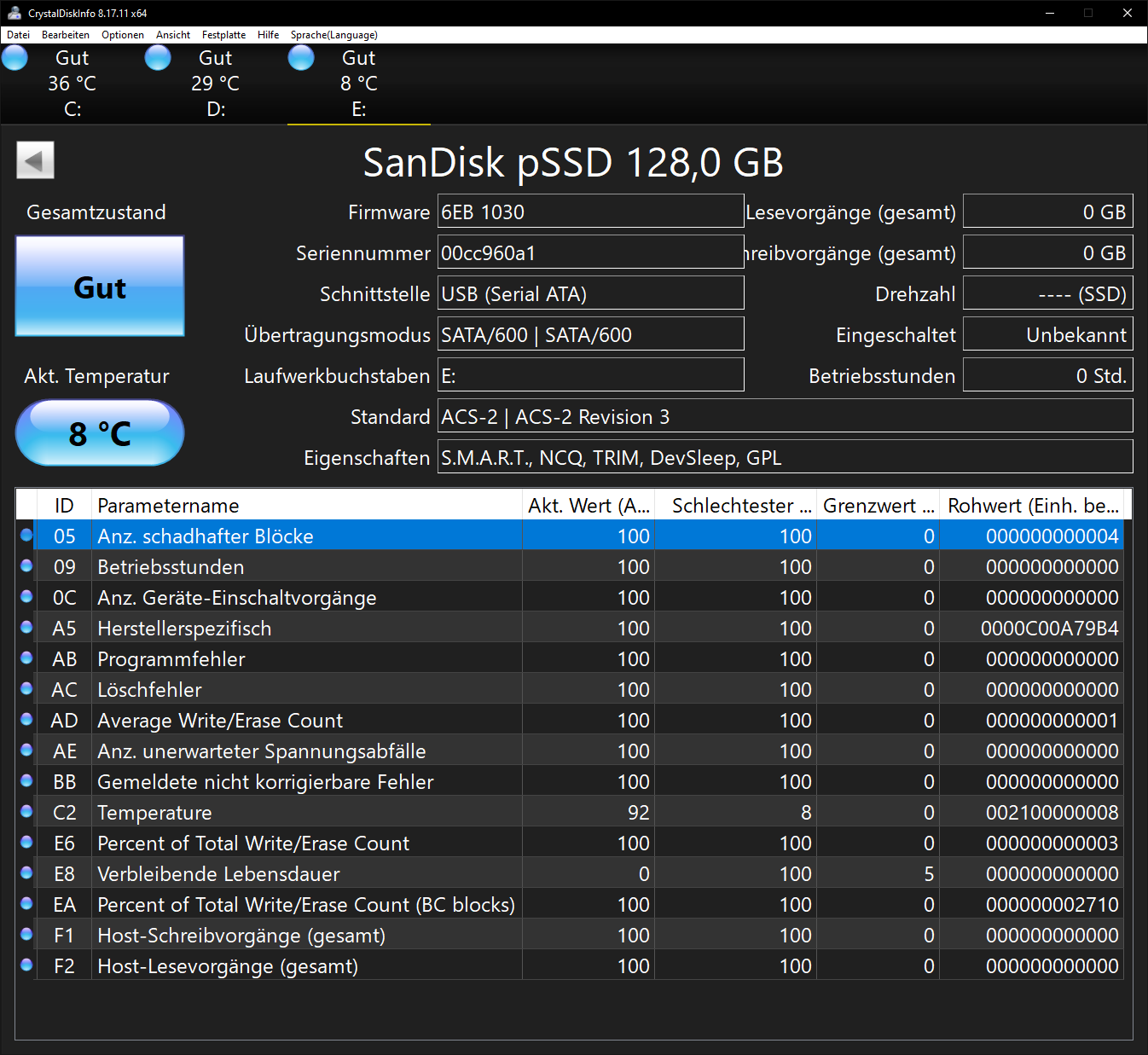This screenshot has width=1148, height=1055.
Task: Click the Grenzwert column header
Action: point(878,505)
